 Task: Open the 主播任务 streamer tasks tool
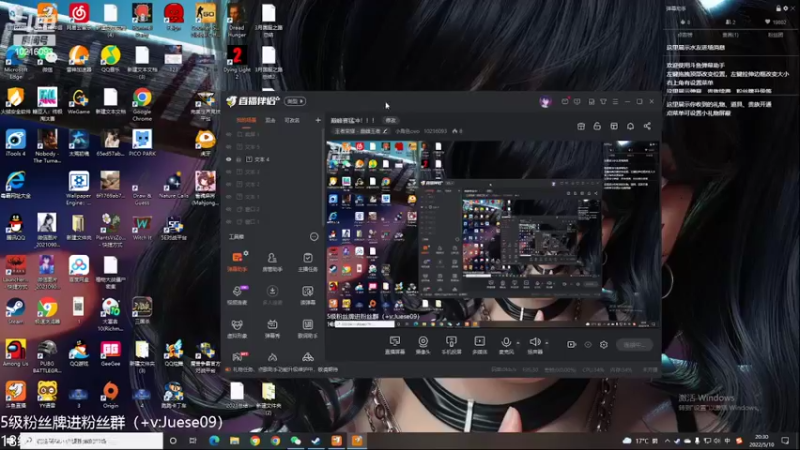[308, 261]
